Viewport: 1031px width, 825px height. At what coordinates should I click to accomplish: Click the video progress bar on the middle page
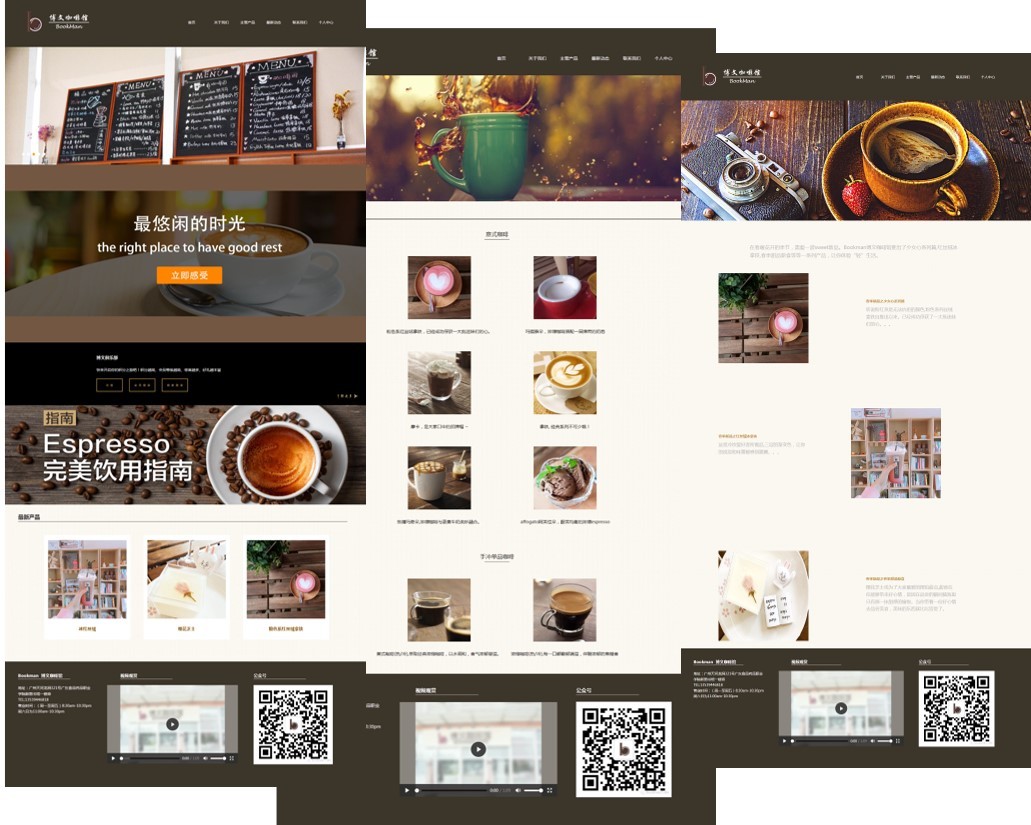452,790
